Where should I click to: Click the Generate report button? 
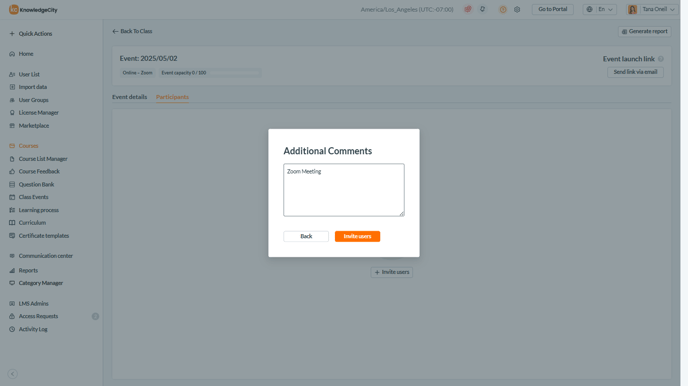pyautogui.click(x=645, y=32)
